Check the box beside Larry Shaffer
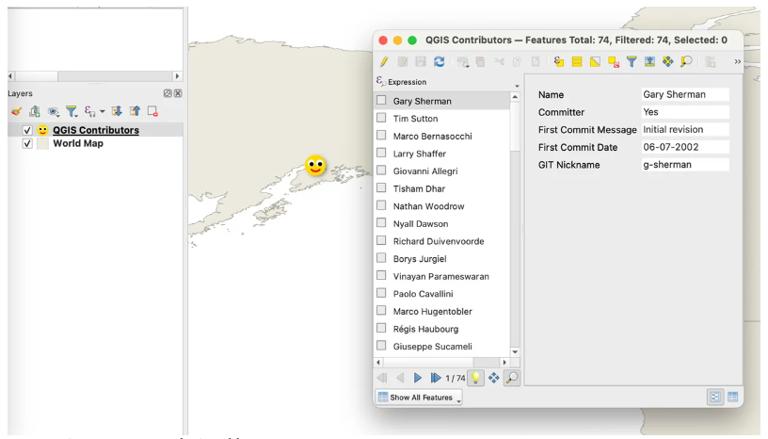The image size is (768, 439). (381, 153)
